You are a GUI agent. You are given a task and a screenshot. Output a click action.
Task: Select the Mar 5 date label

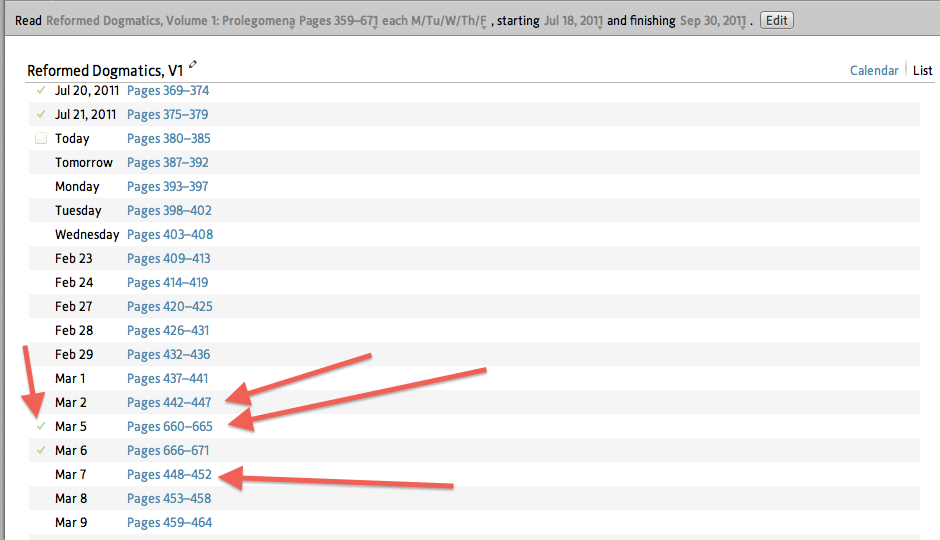[71, 426]
